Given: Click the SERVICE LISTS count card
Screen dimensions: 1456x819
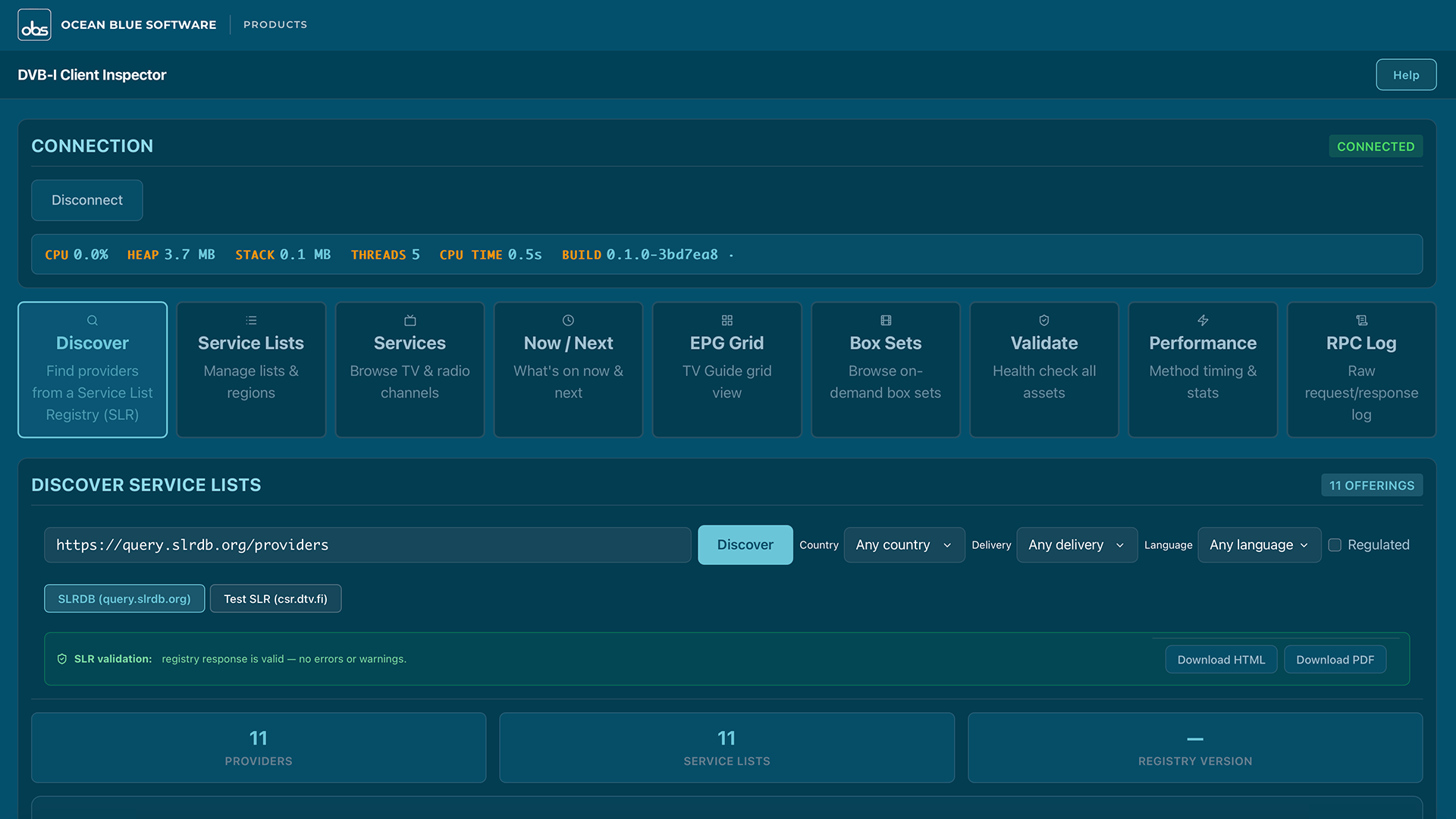Looking at the screenshot, I should pos(726,748).
